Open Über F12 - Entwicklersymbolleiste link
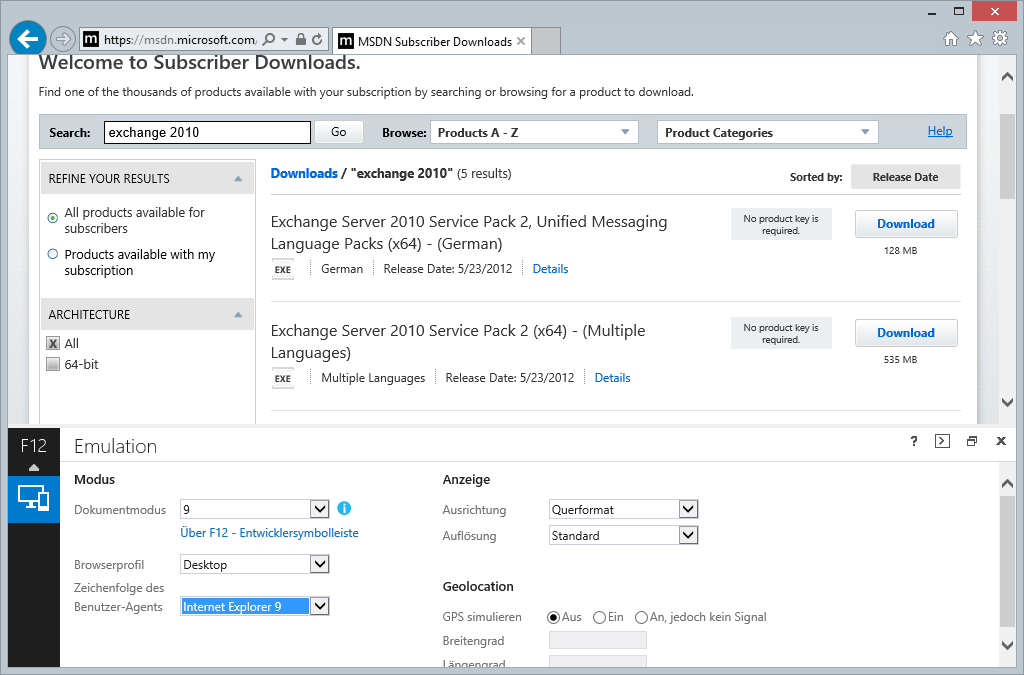Screen dimensions: 1024x675 tap(269, 533)
